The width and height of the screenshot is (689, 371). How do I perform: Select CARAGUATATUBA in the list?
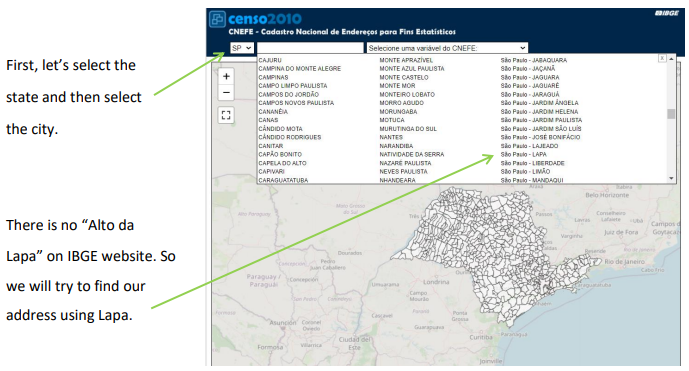[283, 180]
